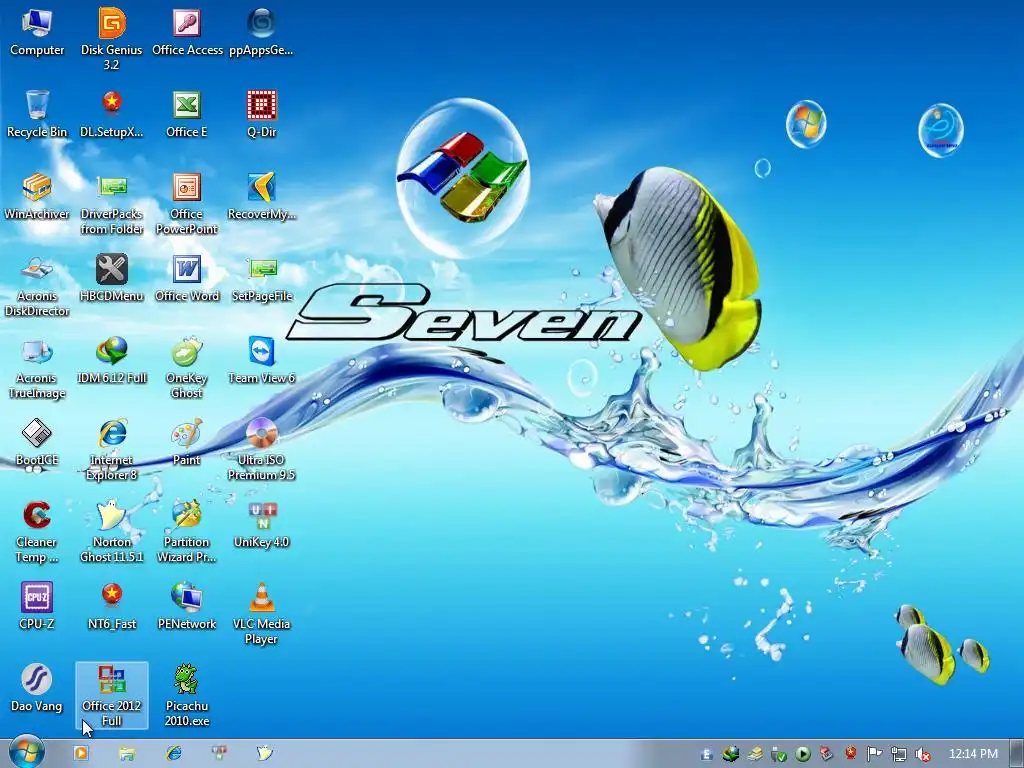Viewport: 1024px width, 768px height.
Task: Launch Office Word shortcut
Action: [x=187, y=278]
